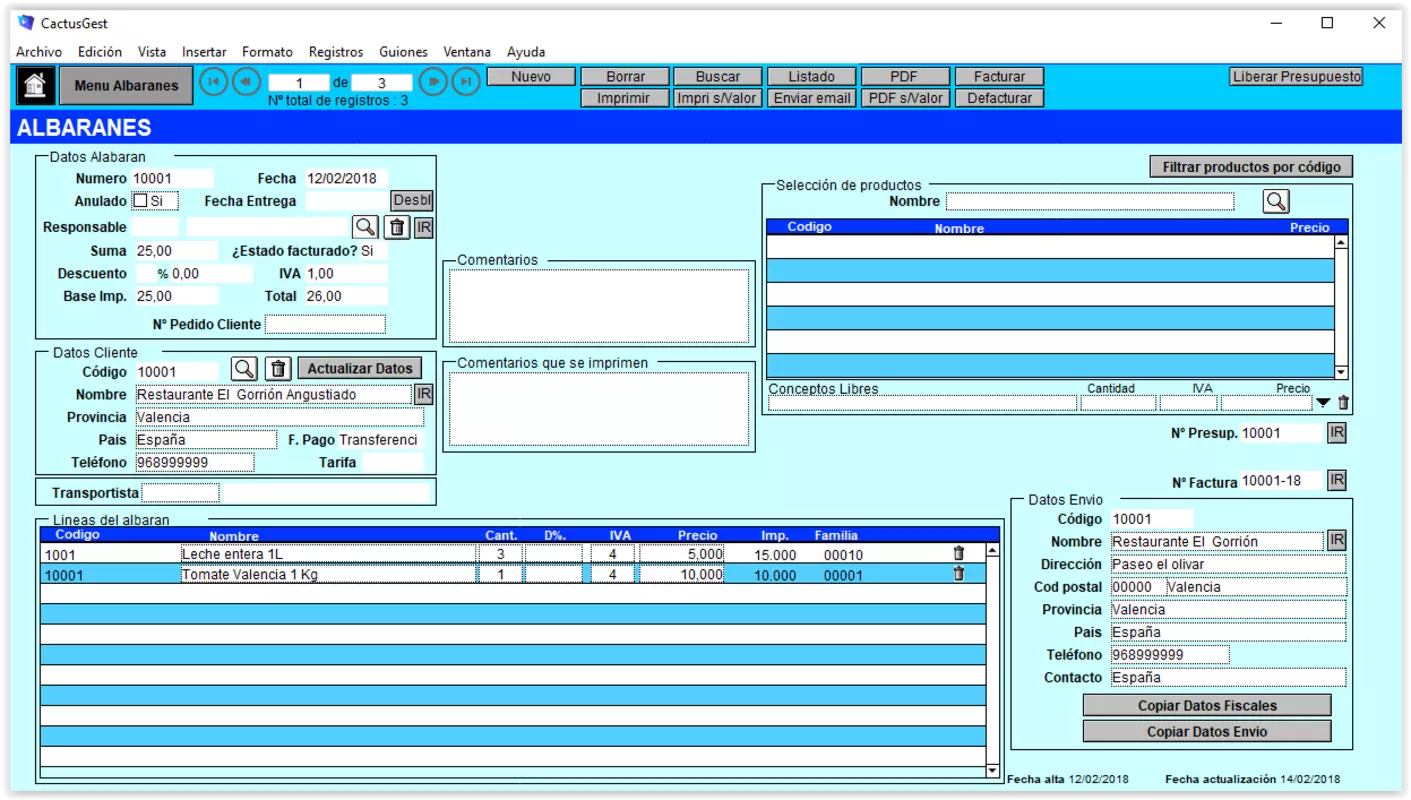Create a record with Nuevo button
1411x800 pixels.
531,76
